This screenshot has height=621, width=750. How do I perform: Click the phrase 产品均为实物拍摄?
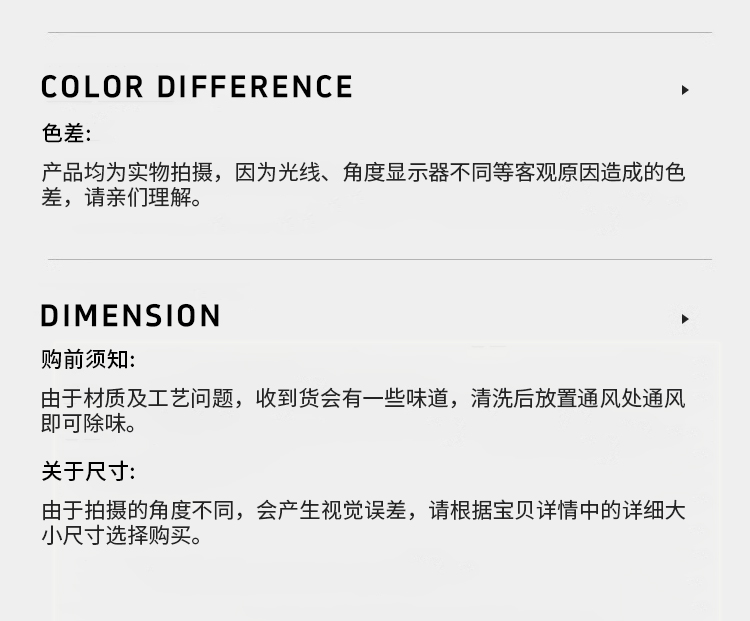pos(127,173)
